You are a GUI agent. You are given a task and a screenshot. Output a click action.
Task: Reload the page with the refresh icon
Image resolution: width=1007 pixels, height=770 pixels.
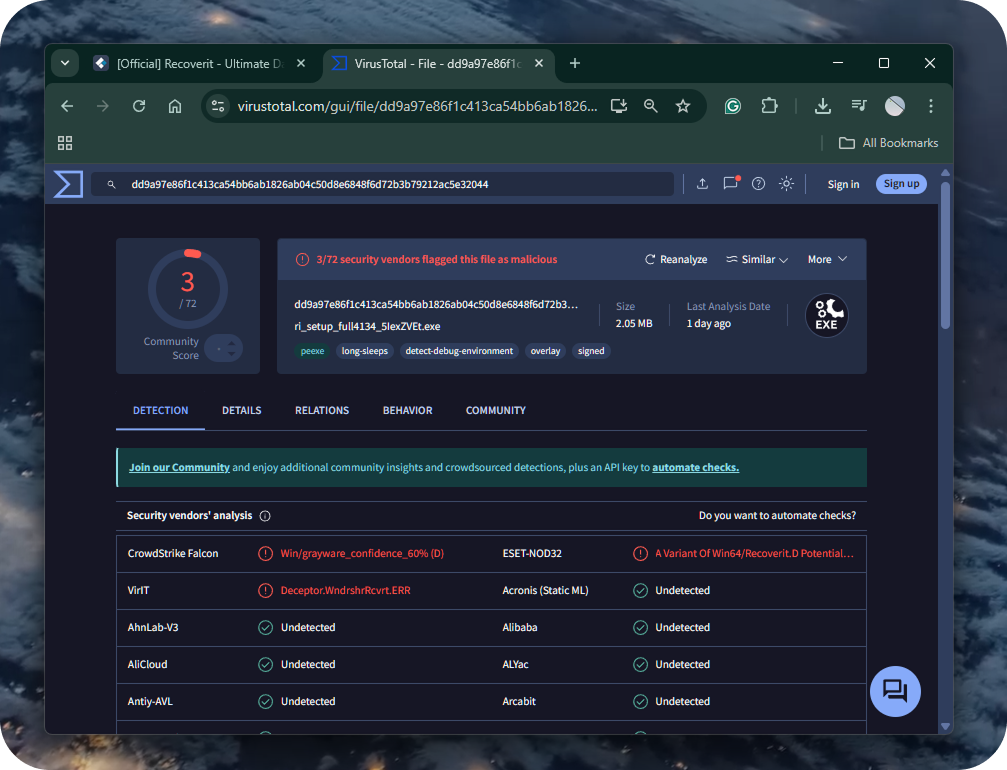(x=139, y=106)
